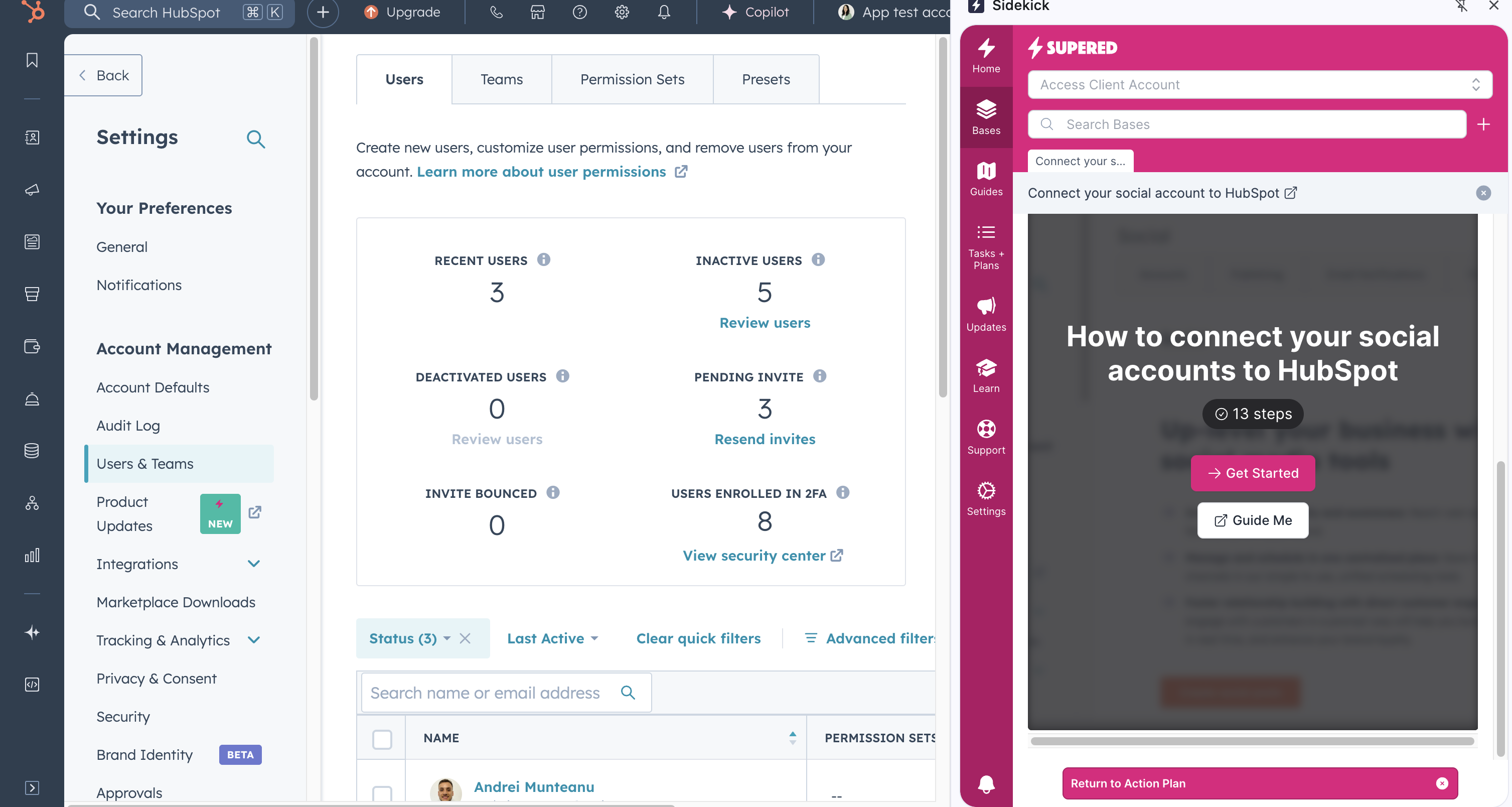Open View security center link
Image resolution: width=1512 pixels, height=807 pixels.
763,555
